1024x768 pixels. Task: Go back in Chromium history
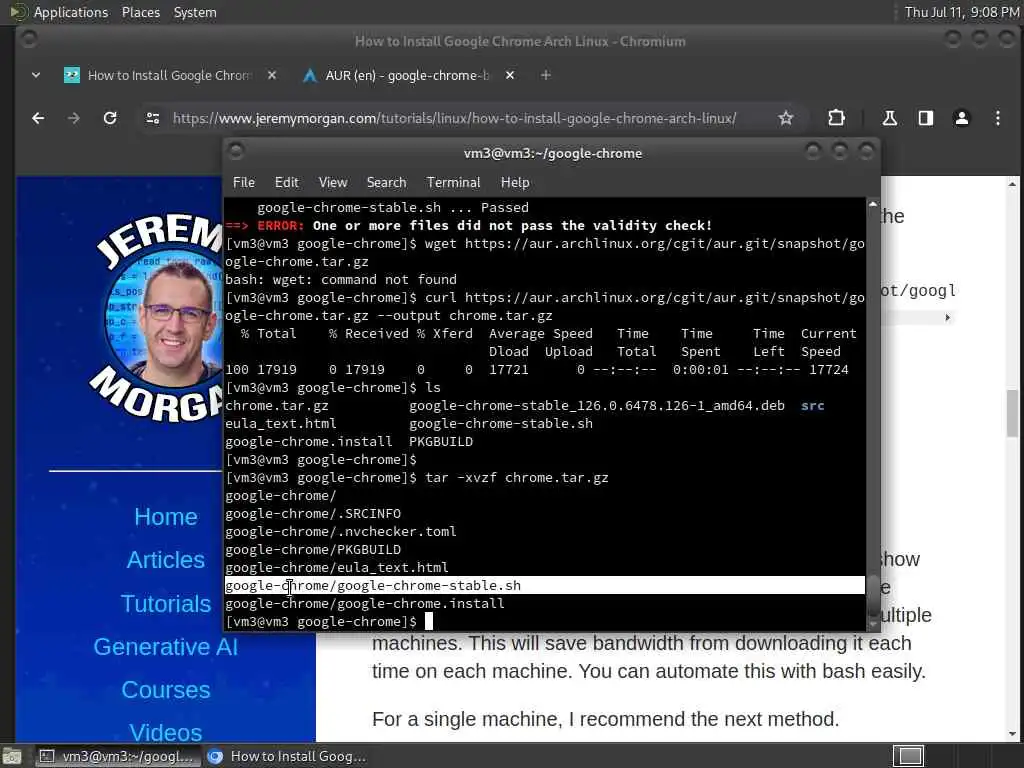pyautogui.click(x=38, y=118)
